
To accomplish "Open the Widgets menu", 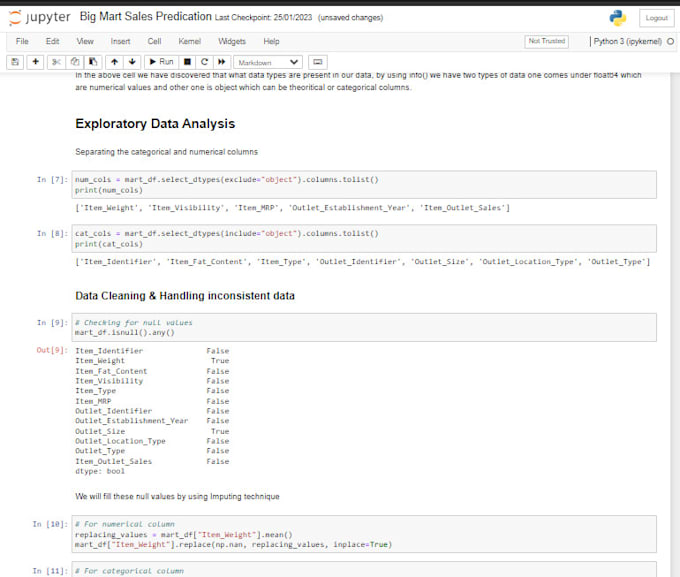I will pos(232,42).
